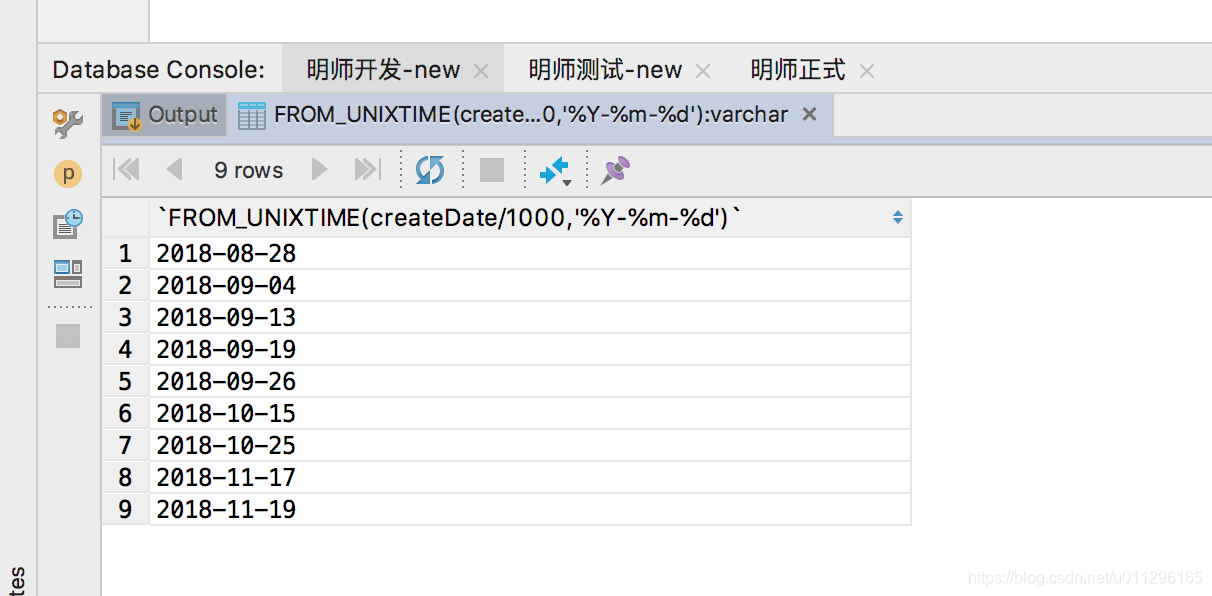Click the gray stop square in sidebar
1212x596 pixels.
(68, 336)
